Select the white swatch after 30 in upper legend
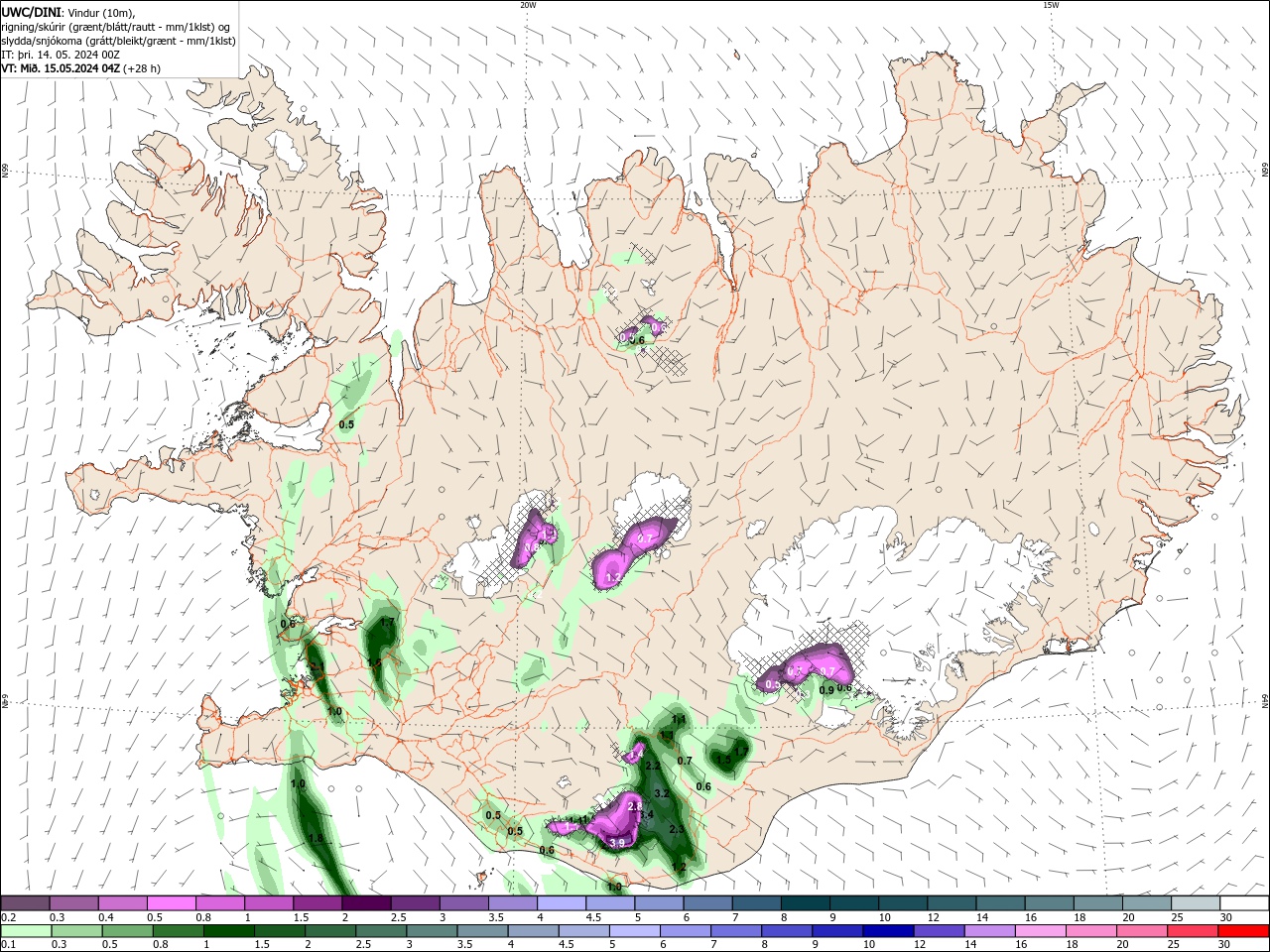The width and height of the screenshot is (1270, 952). coord(1243,903)
